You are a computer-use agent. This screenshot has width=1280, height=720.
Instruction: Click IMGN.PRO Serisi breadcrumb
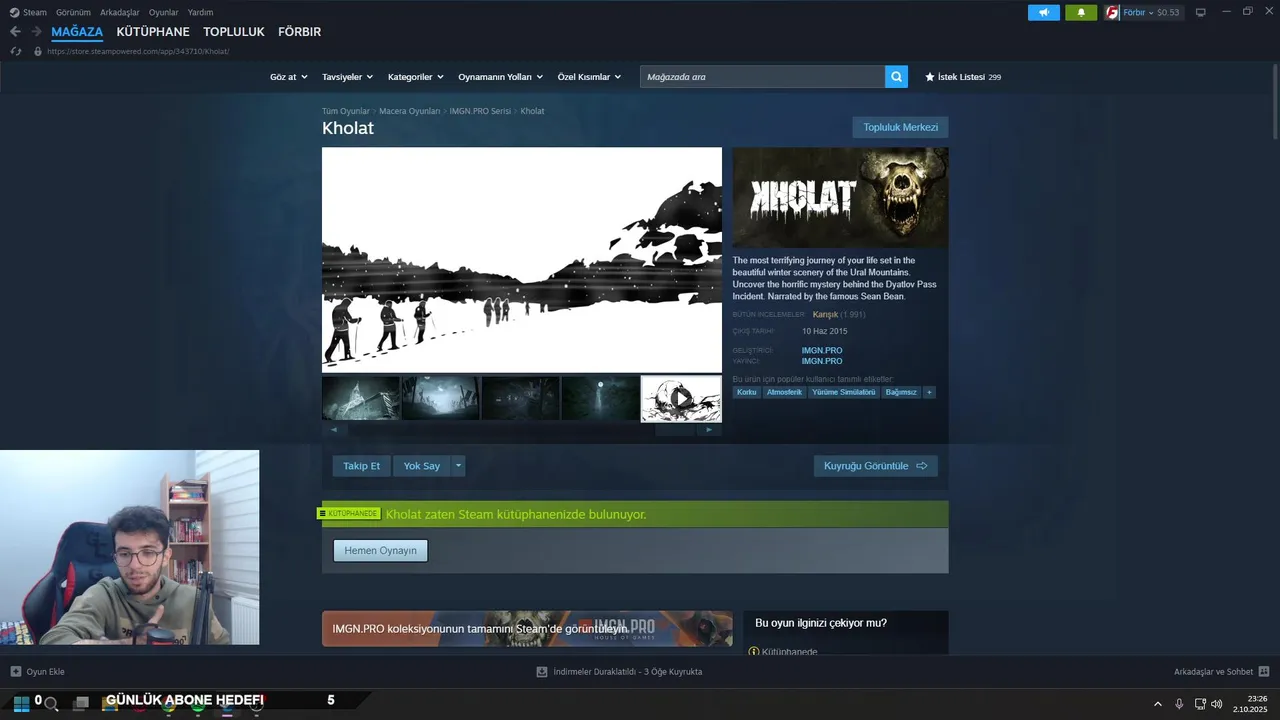(481, 111)
